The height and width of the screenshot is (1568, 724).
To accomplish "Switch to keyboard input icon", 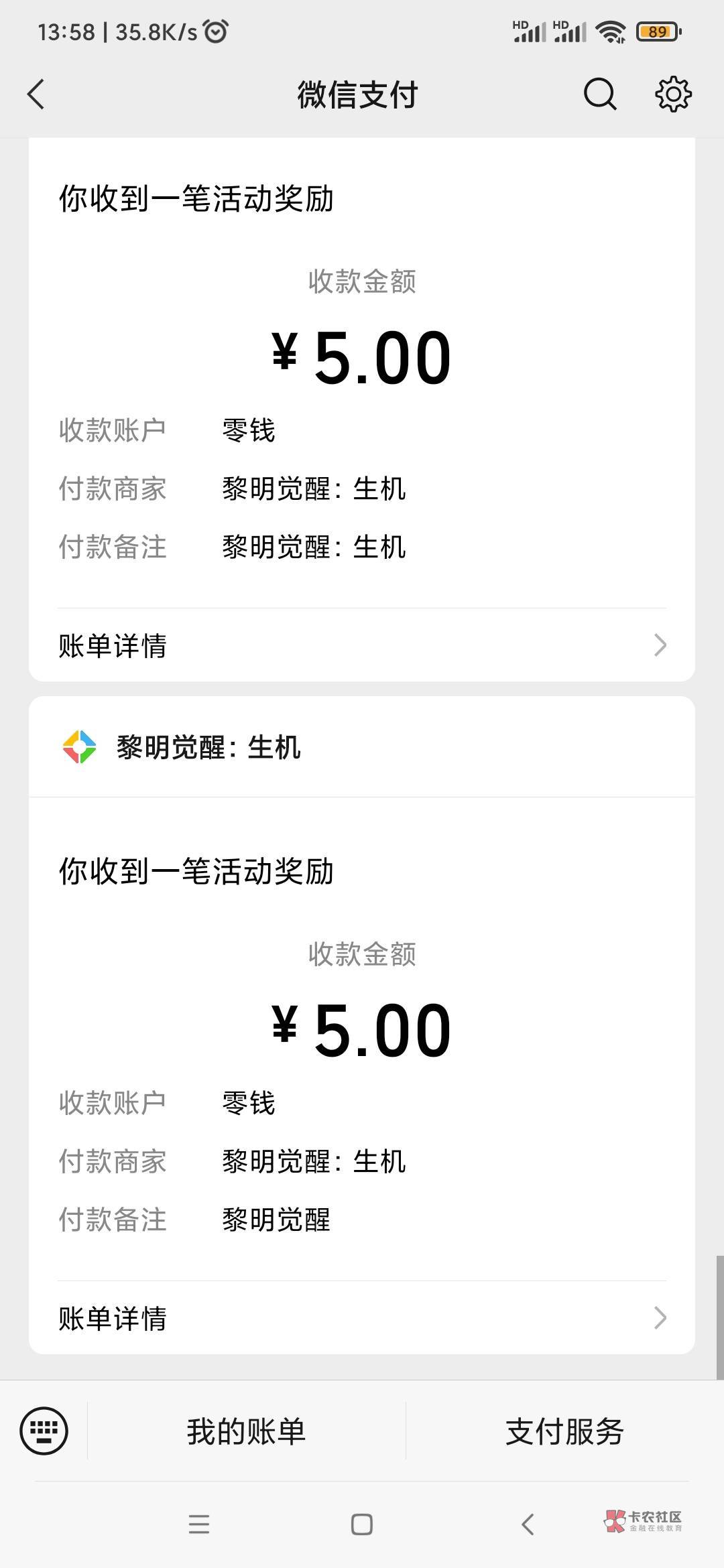I will point(44,1431).
